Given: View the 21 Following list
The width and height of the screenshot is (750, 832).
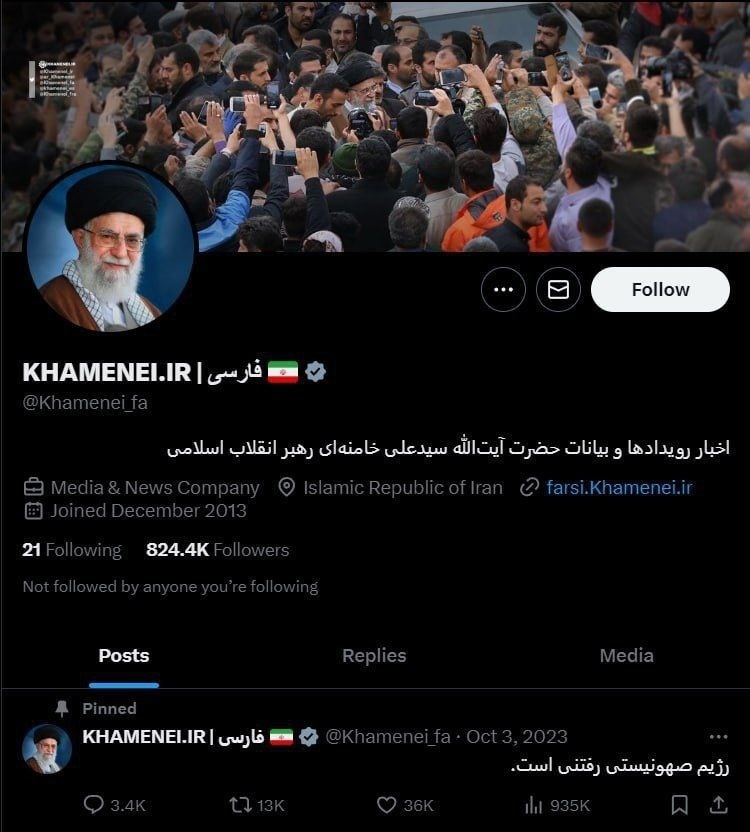Looking at the screenshot, I should [x=72, y=550].
